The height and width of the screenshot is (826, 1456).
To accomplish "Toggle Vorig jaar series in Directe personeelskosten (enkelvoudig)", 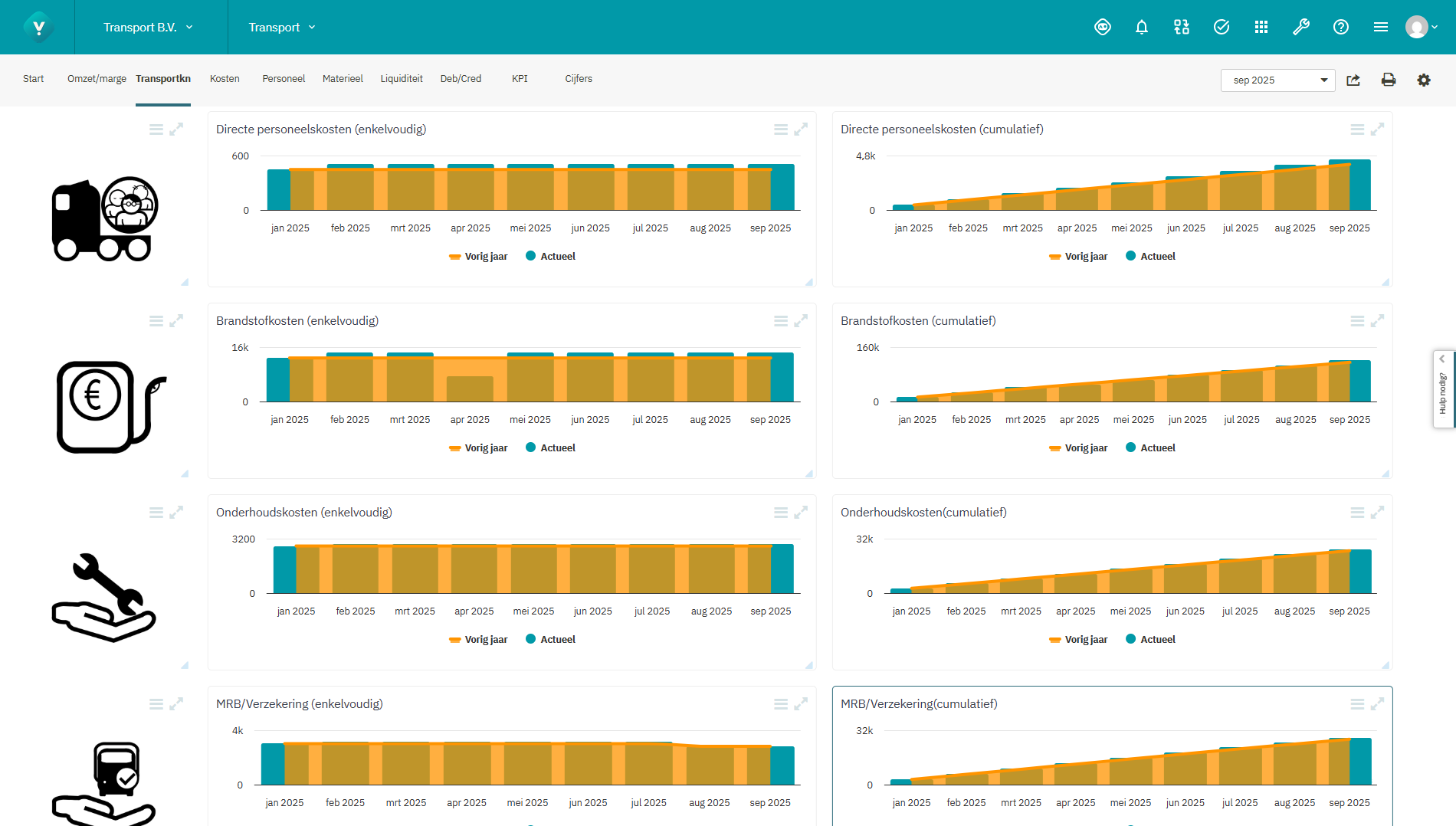I will (478, 257).
